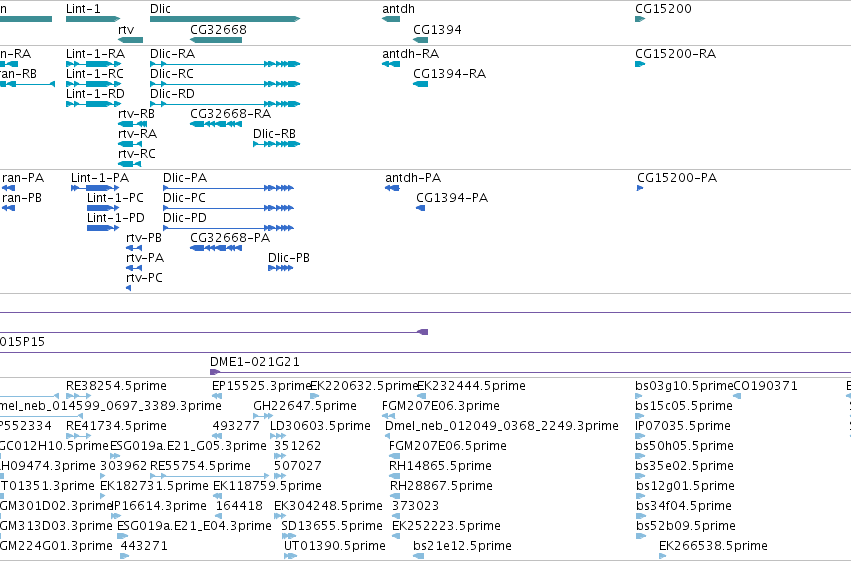This screenshot has width=851, height=561.
Task: Select the EK118759.5prime EST
Action: (x=218, y=496)
